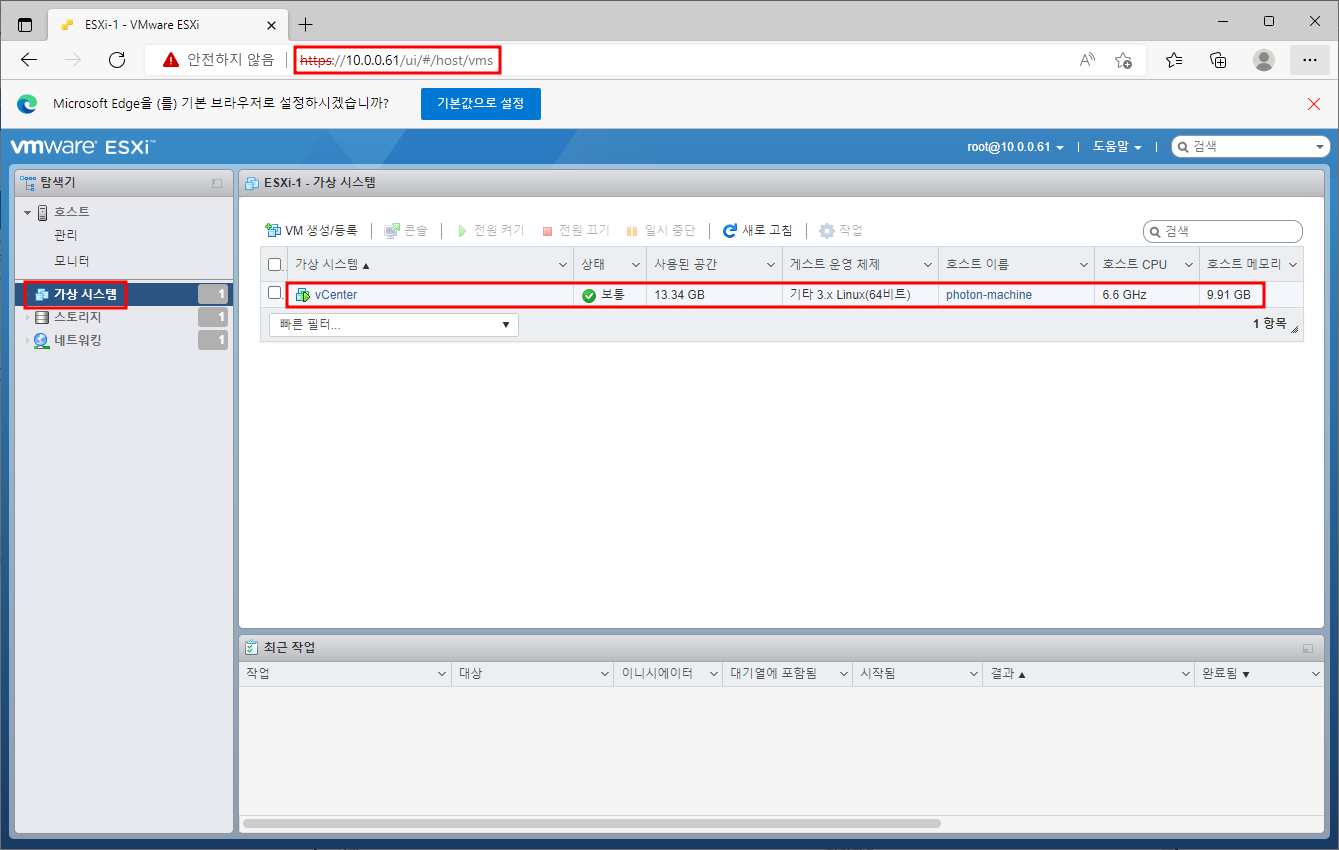Click the VM 생성/등록 button
The image size is (1339, 850).
[311, 231]
